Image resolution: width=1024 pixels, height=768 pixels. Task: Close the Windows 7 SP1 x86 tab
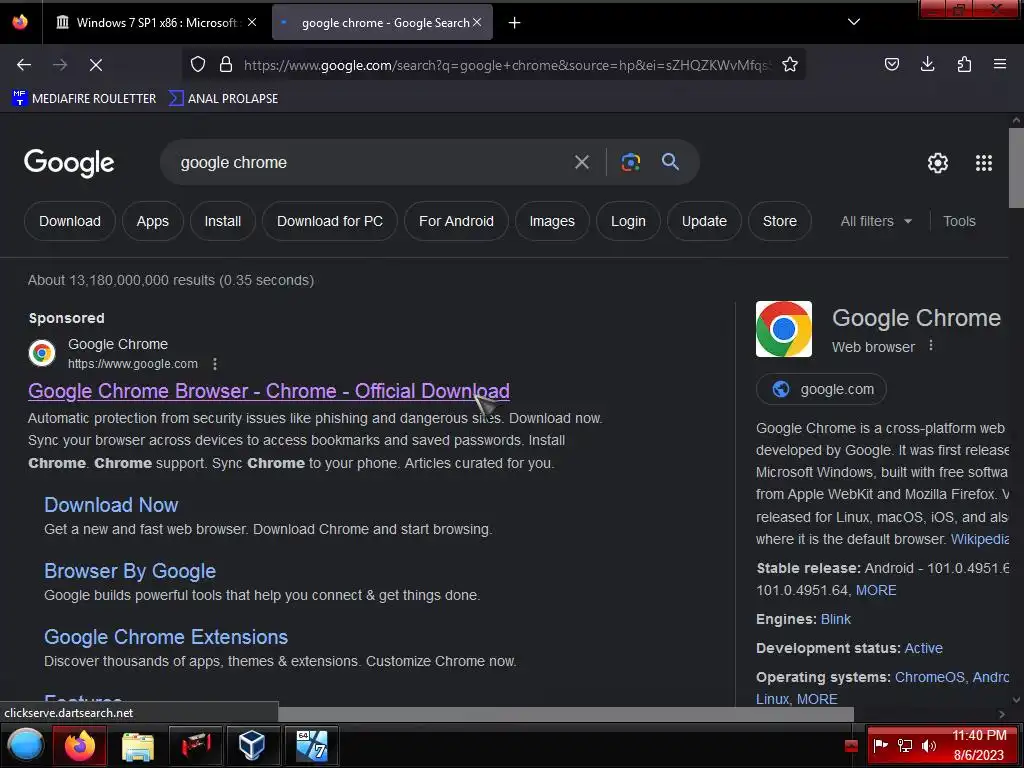pos(252,22)
